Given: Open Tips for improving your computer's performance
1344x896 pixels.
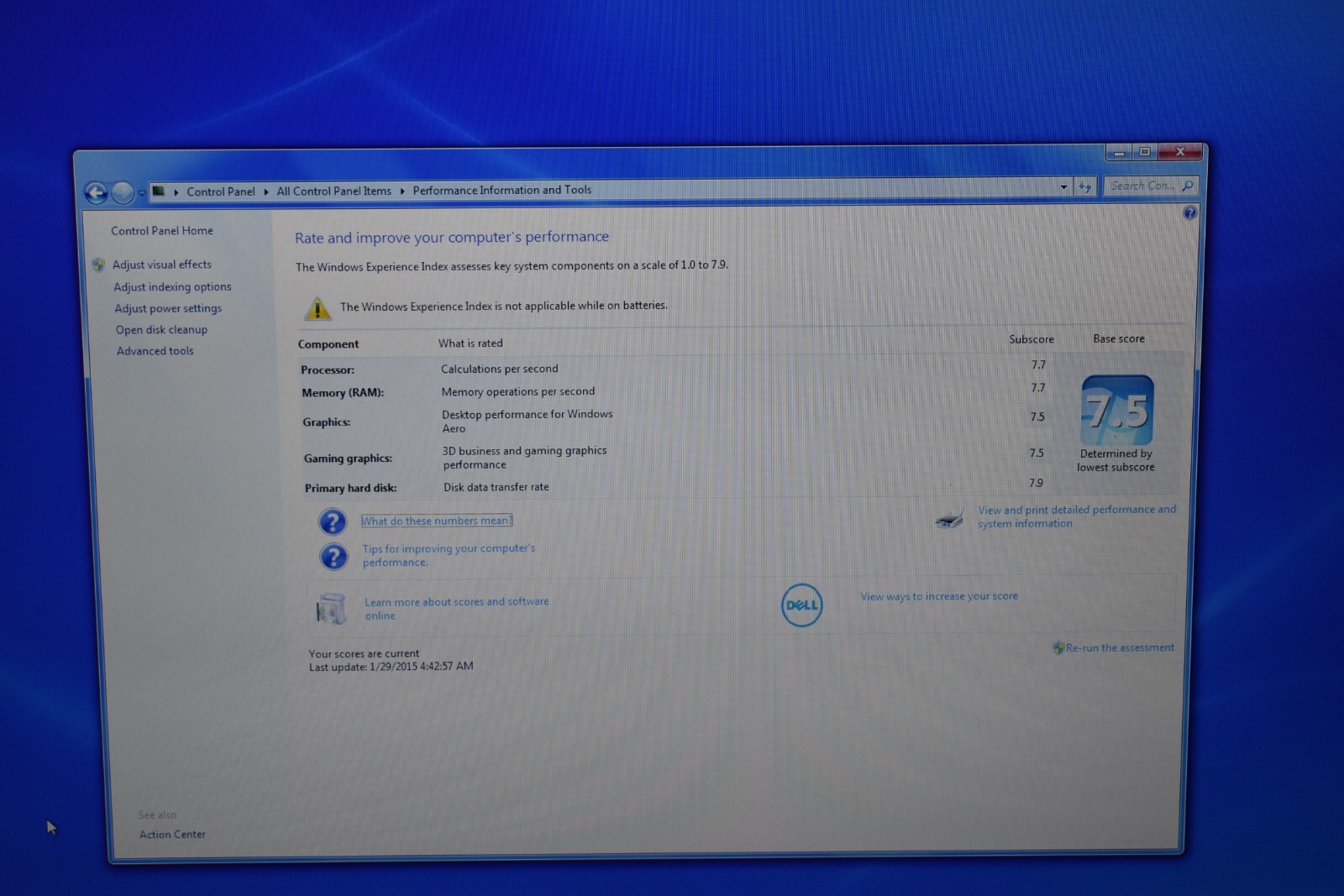Looking at the screenshot, I should tap(449, 555).
